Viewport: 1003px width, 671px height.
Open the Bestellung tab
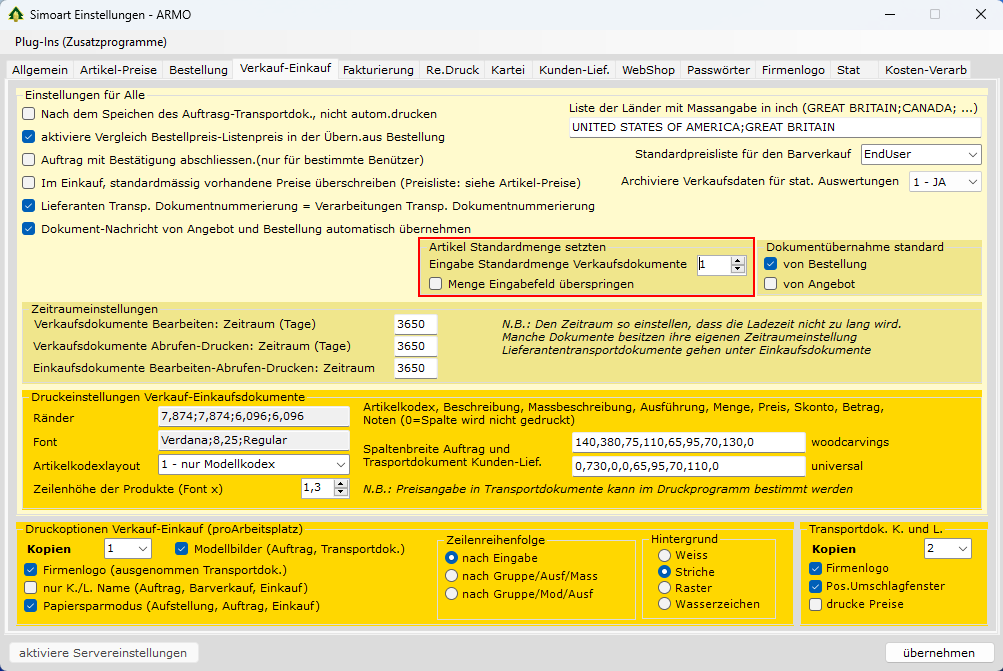click(198, 70)
